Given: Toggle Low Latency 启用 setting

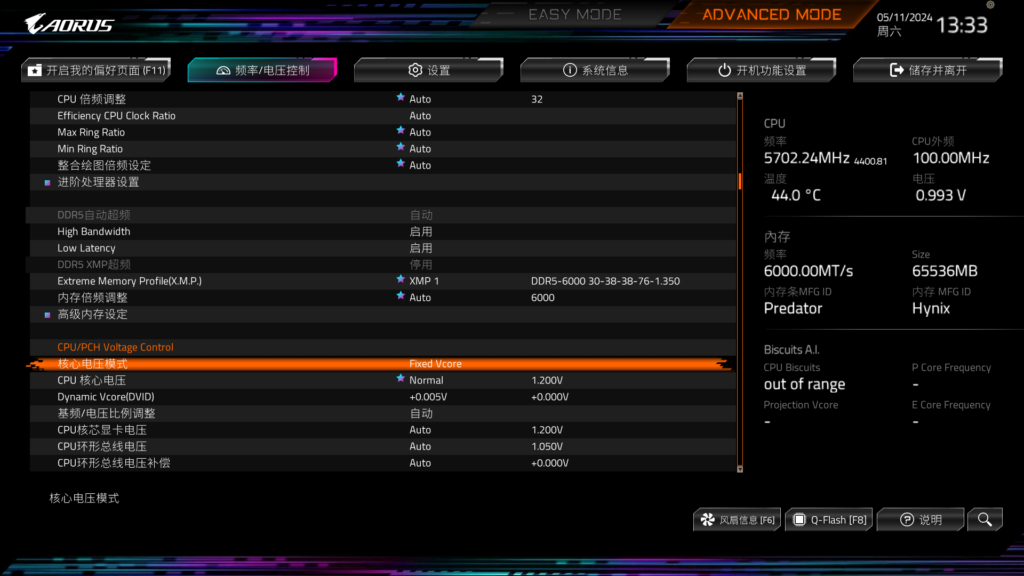Looking at the screenshot, I should pos(421,248).
